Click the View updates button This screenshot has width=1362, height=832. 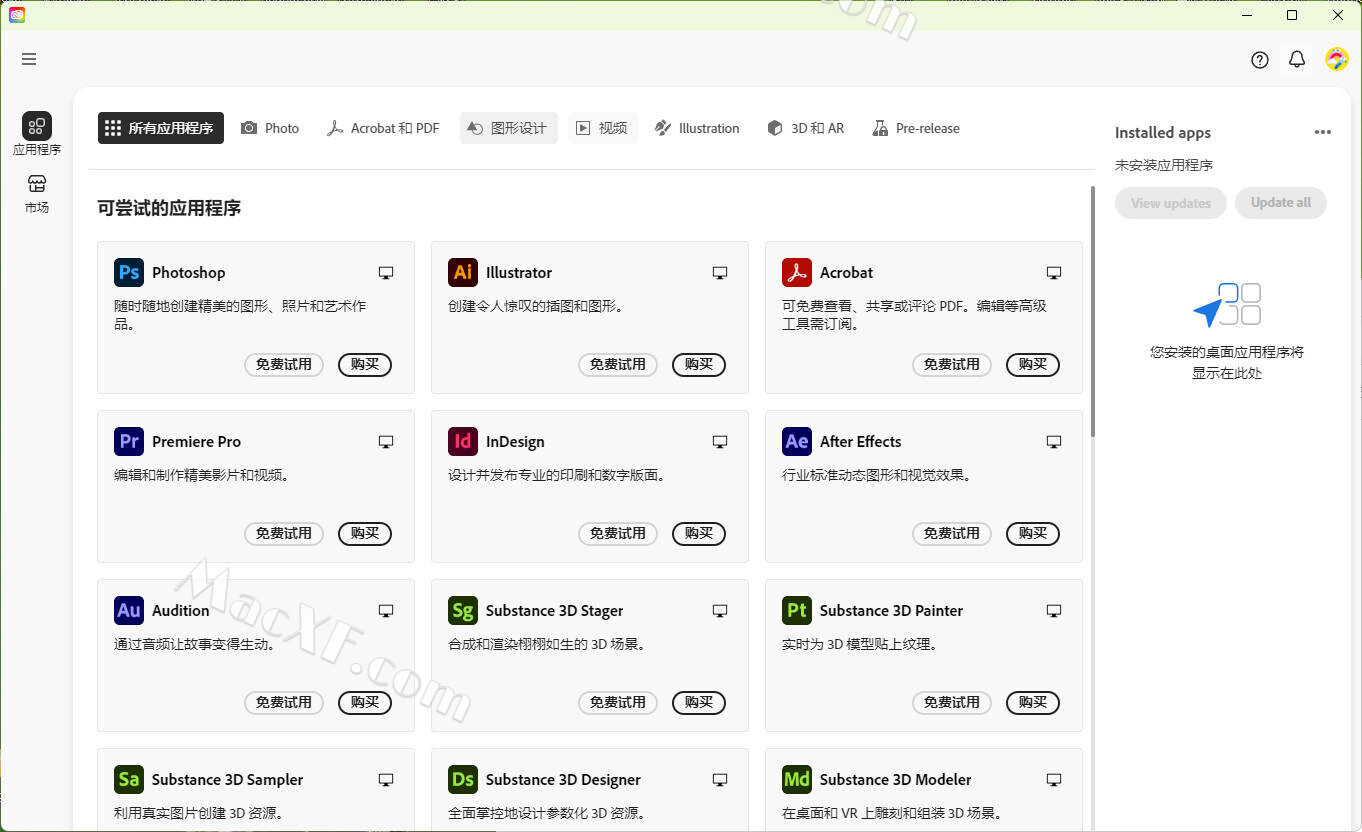tap(1171, 203)
